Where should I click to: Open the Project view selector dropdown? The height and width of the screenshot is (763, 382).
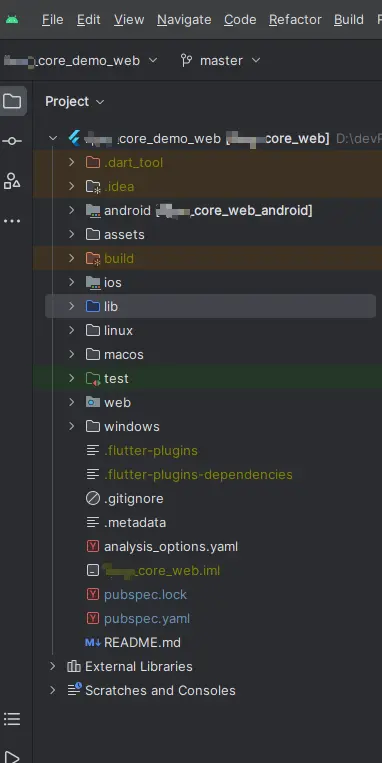[x=74, y=101]
